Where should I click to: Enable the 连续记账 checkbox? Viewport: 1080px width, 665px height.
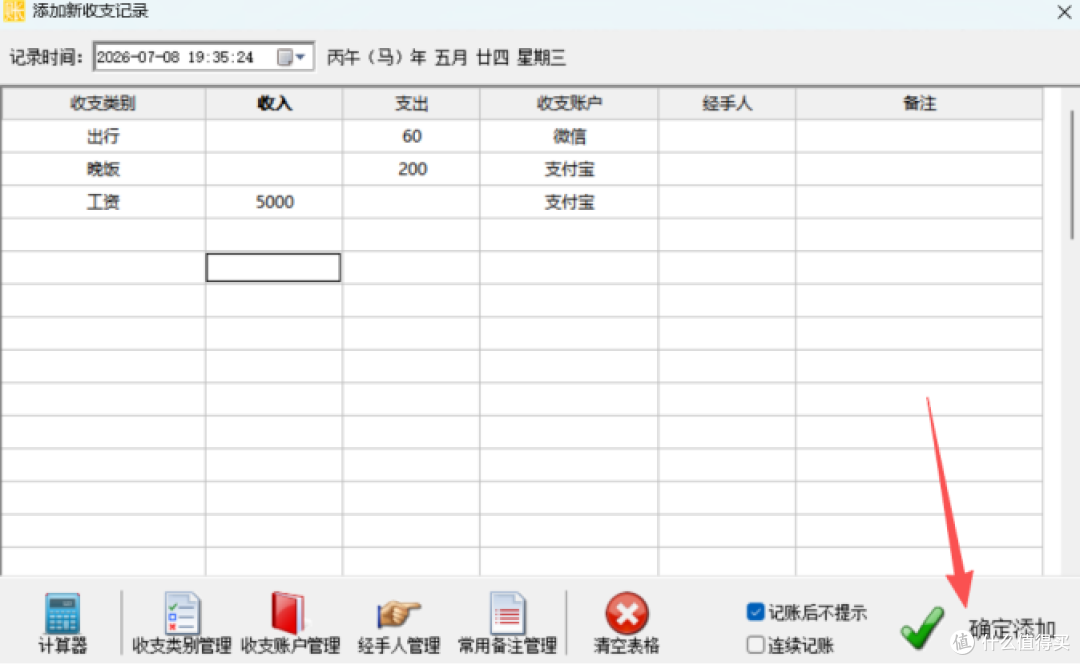(755, 645)
